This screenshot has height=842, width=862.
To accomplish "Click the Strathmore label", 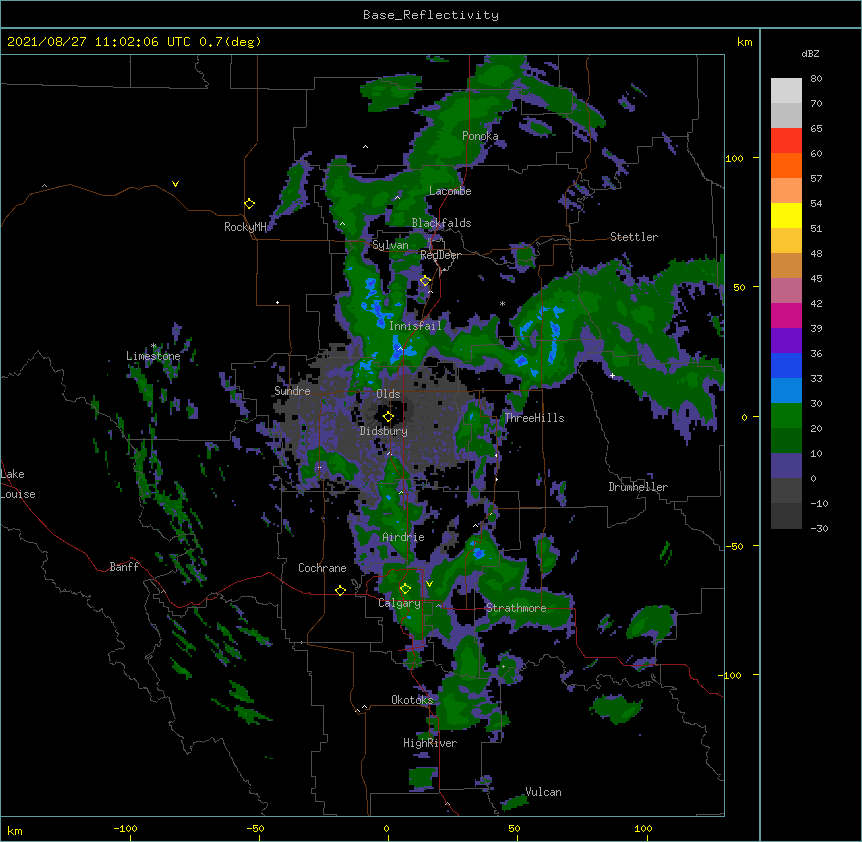I will point(516,608).
